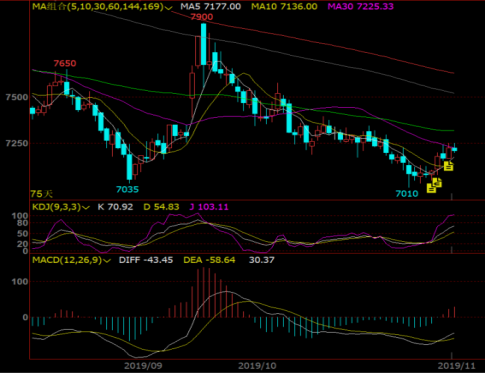Click the KDJ axis 20 level label

coord(21,244)
